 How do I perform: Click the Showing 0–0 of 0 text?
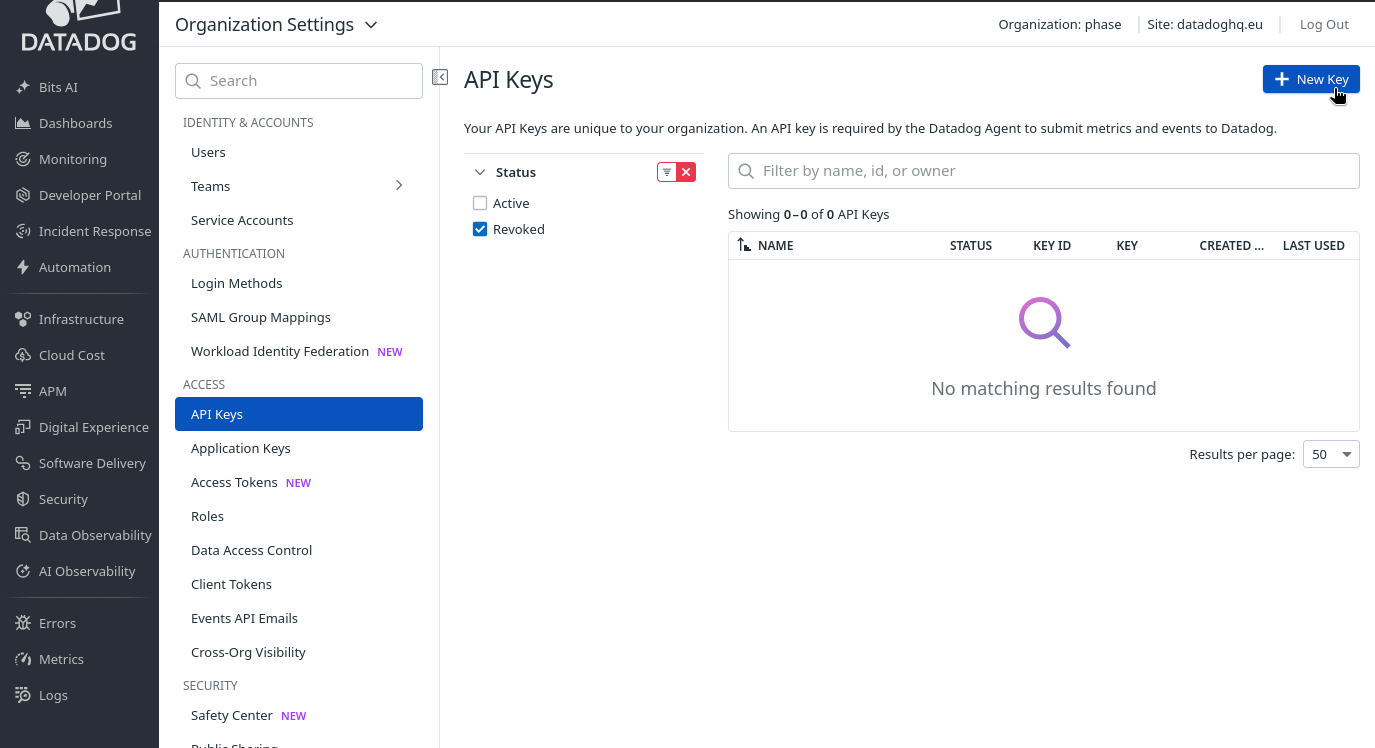point(808,214)
